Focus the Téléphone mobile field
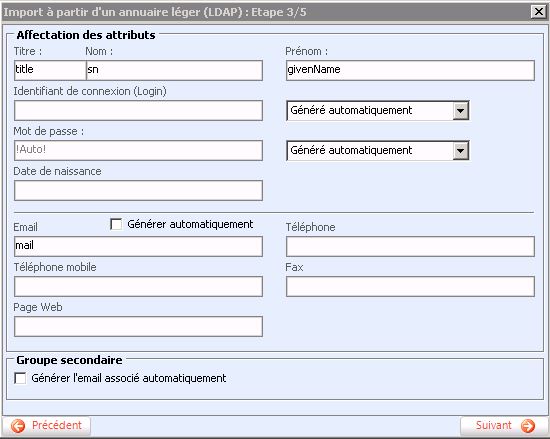Image resolution: width=550 pixels, height=439 pixels. pyautogui.click(x=138, y=286)
